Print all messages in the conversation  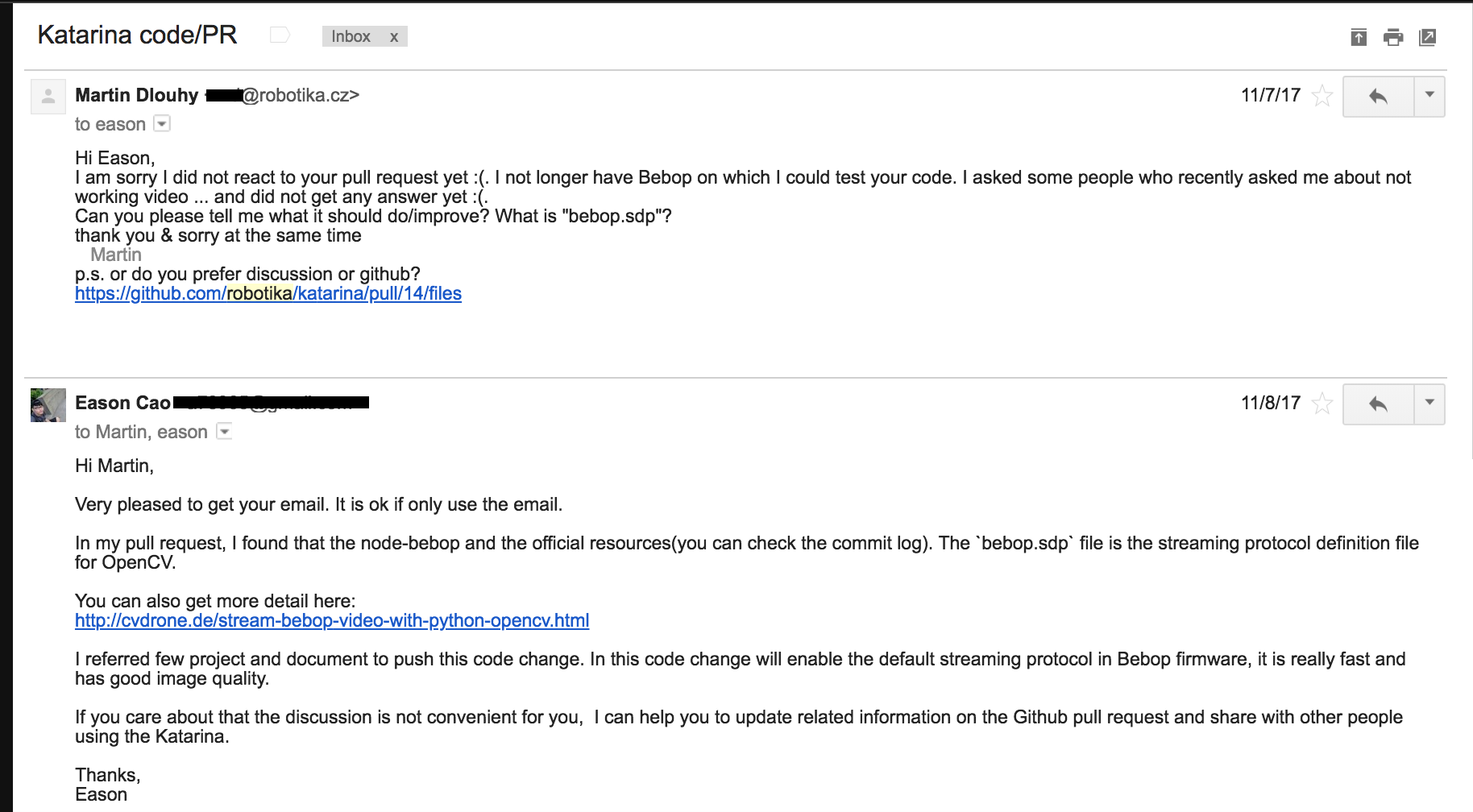(x=1393, y=37)
